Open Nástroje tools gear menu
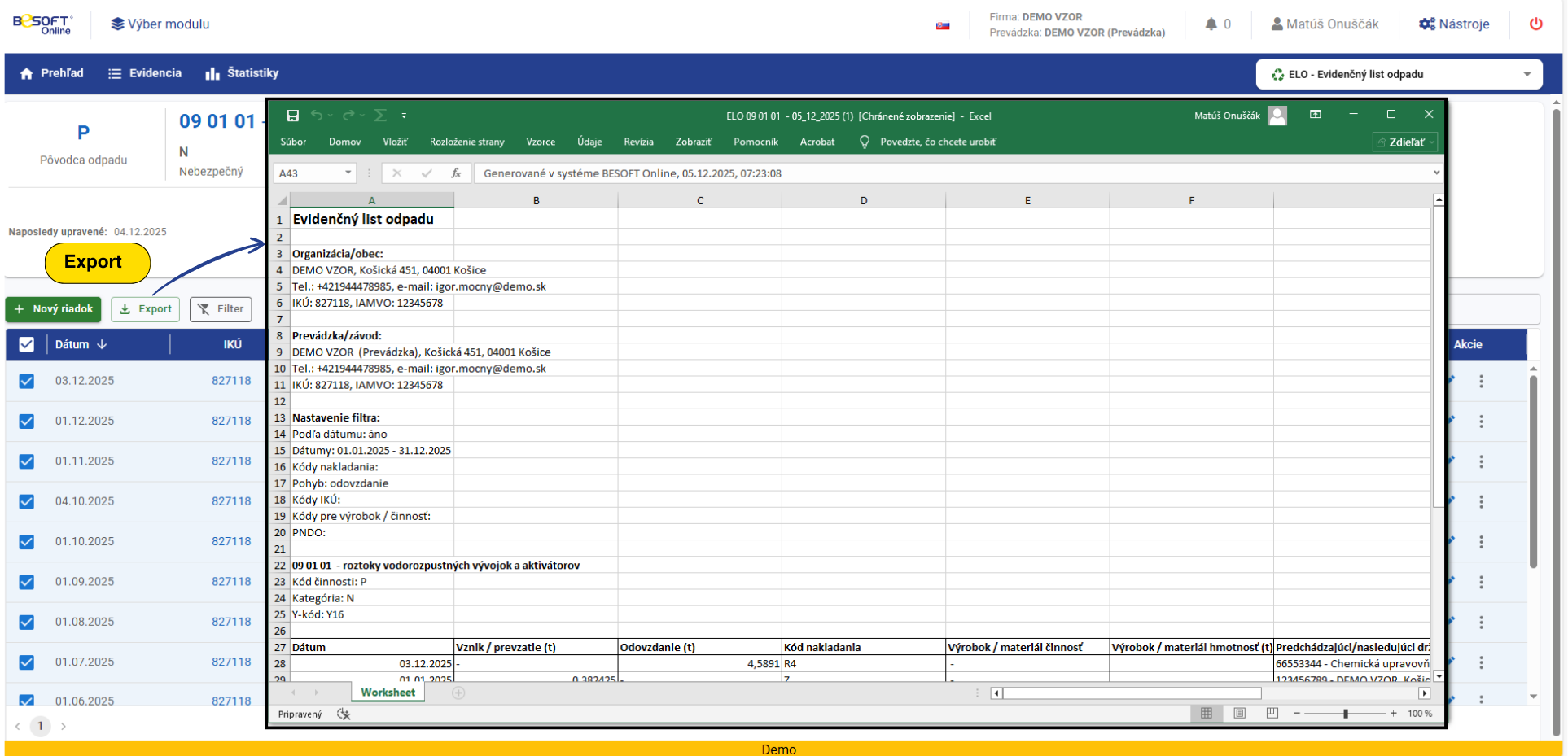 click(x=1454, y=24)
